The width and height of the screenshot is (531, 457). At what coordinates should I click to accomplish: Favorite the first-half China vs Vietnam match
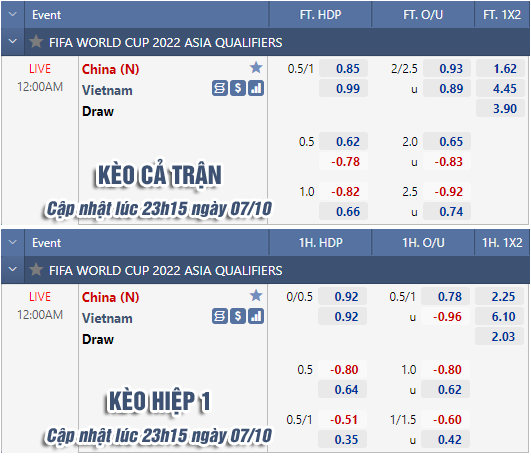coord(256,296)
